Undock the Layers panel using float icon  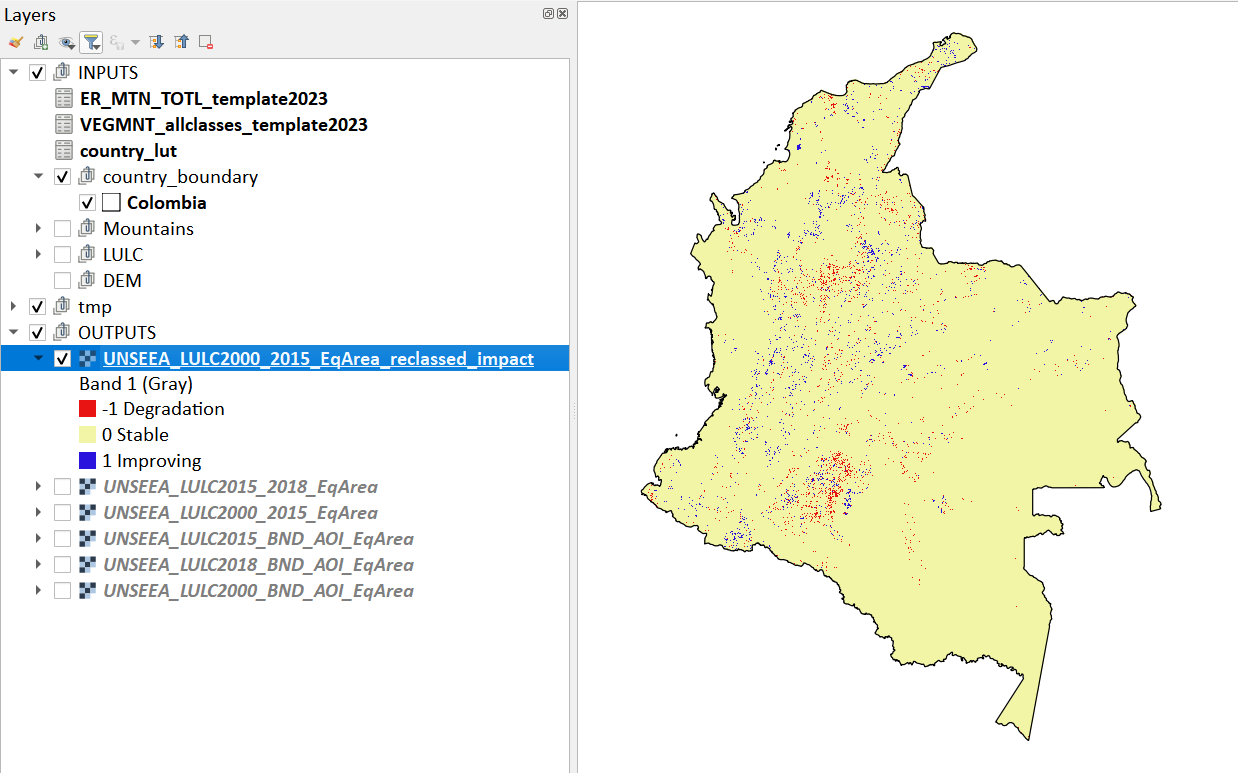pyautogui.click(x=548, y=14)
